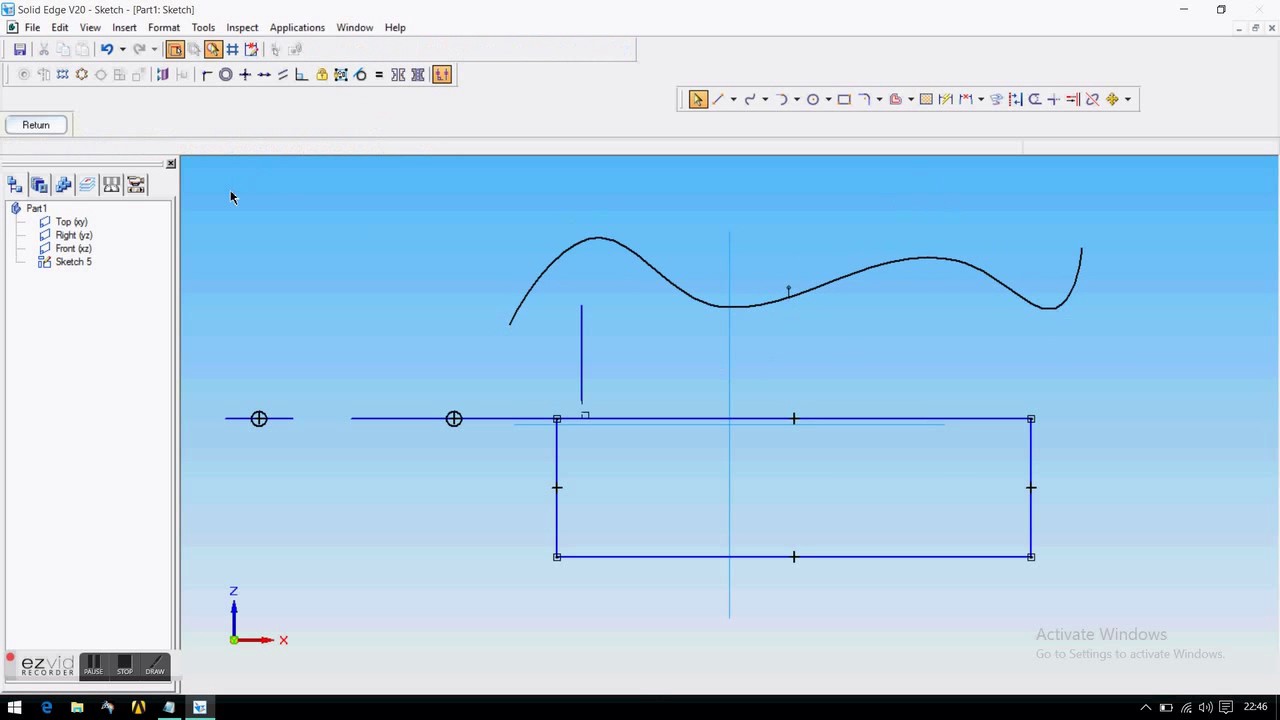Switch to the Feature Library tab icon
The width and height of the screenshot is (1280, 720).
39,184
